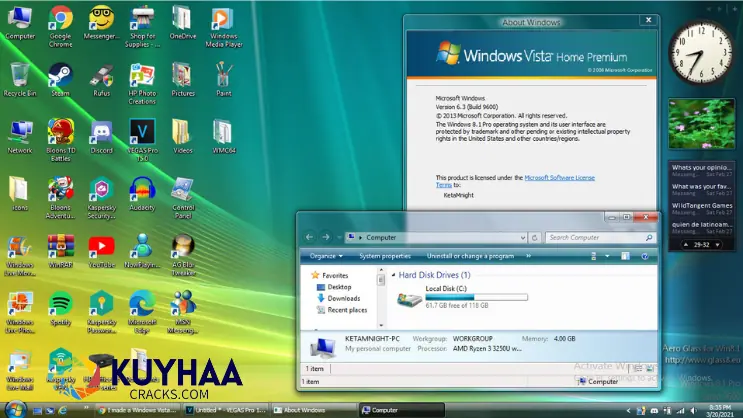Open the change view options dropdown arrow

coord(608,256)
